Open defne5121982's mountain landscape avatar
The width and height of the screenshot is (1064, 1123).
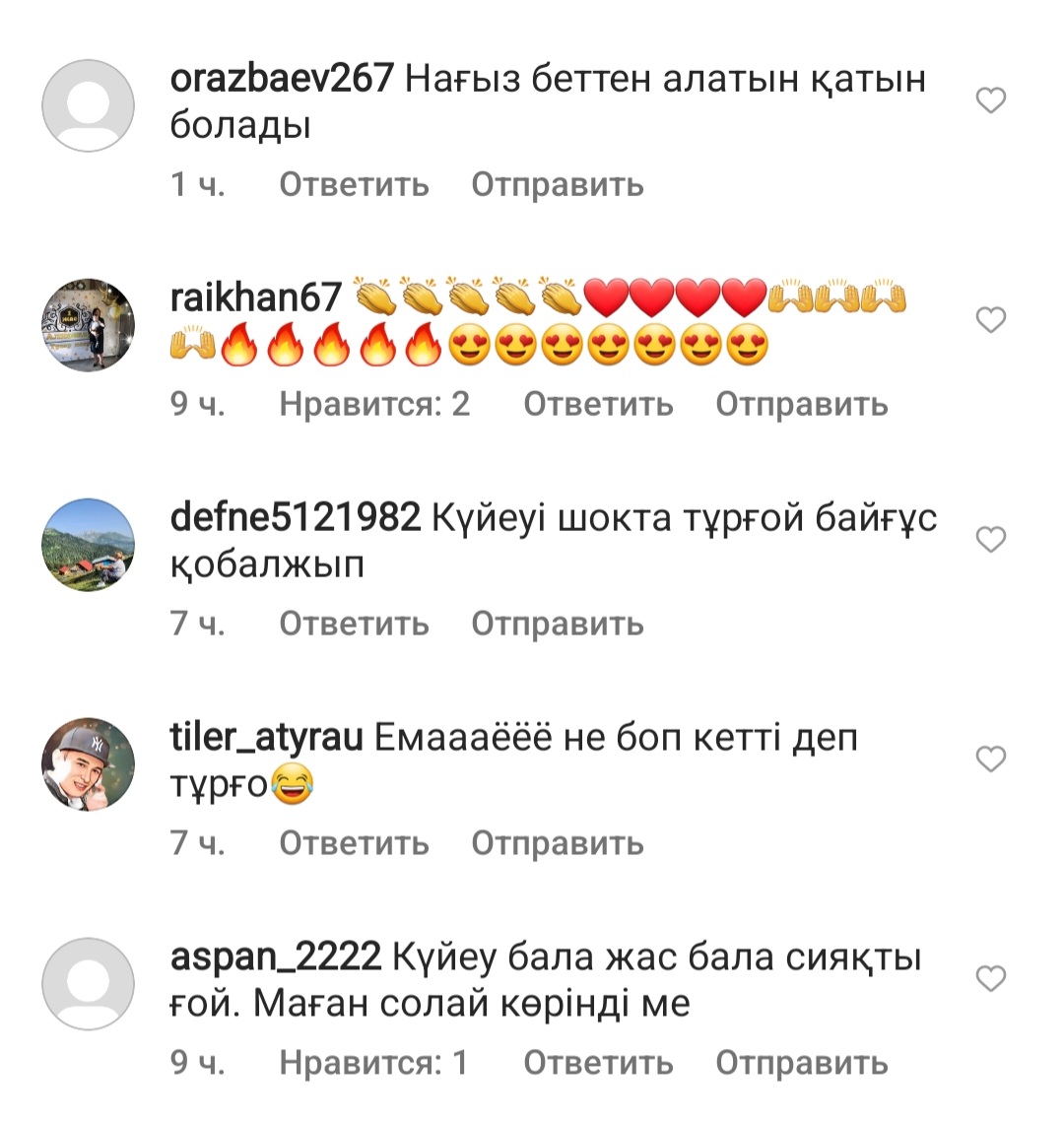point(88,545)
